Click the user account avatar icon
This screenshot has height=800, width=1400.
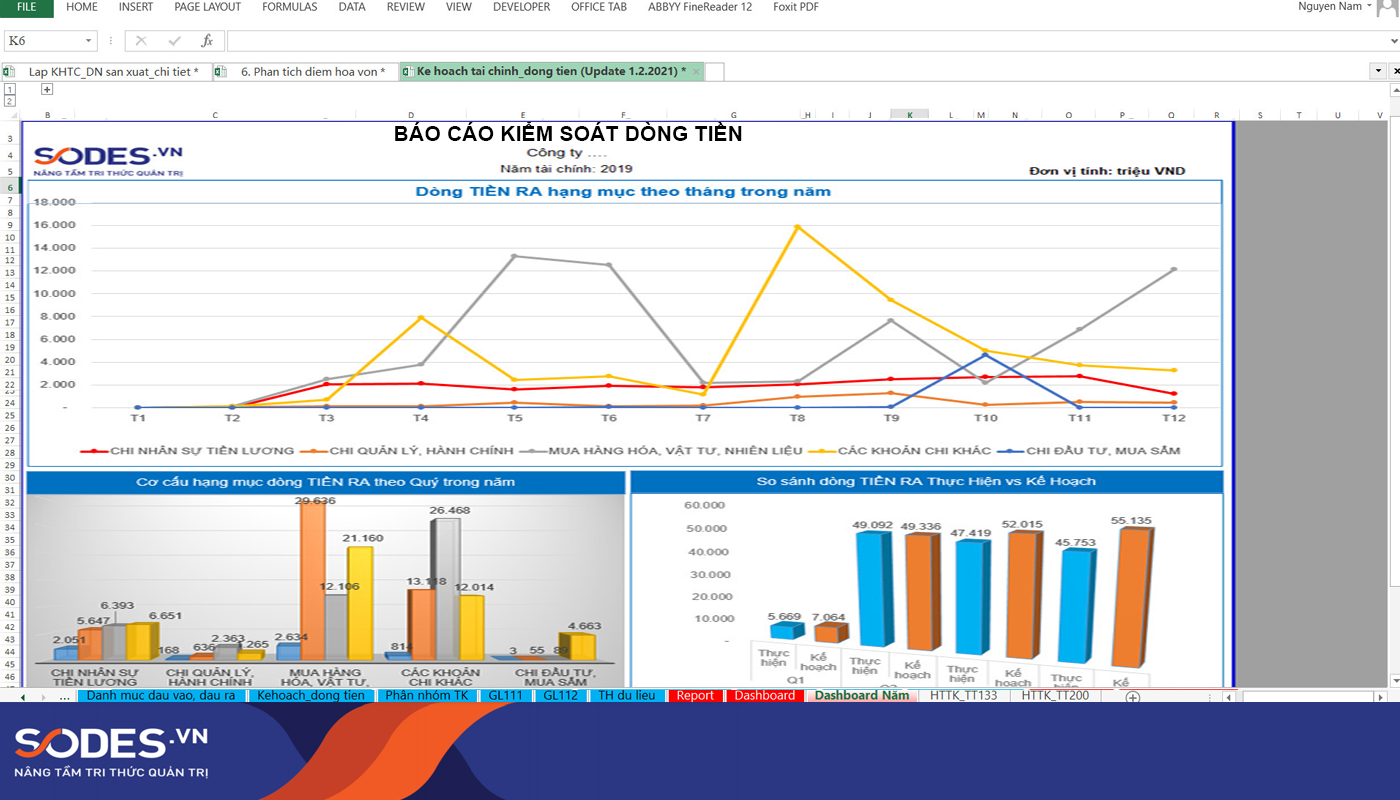point(1386,8)
